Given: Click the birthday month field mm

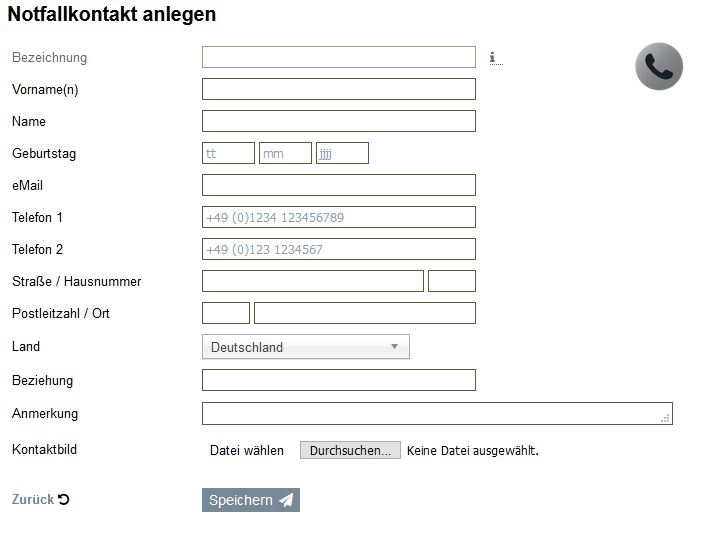Looking at the screenshot, I should [285, 153].
